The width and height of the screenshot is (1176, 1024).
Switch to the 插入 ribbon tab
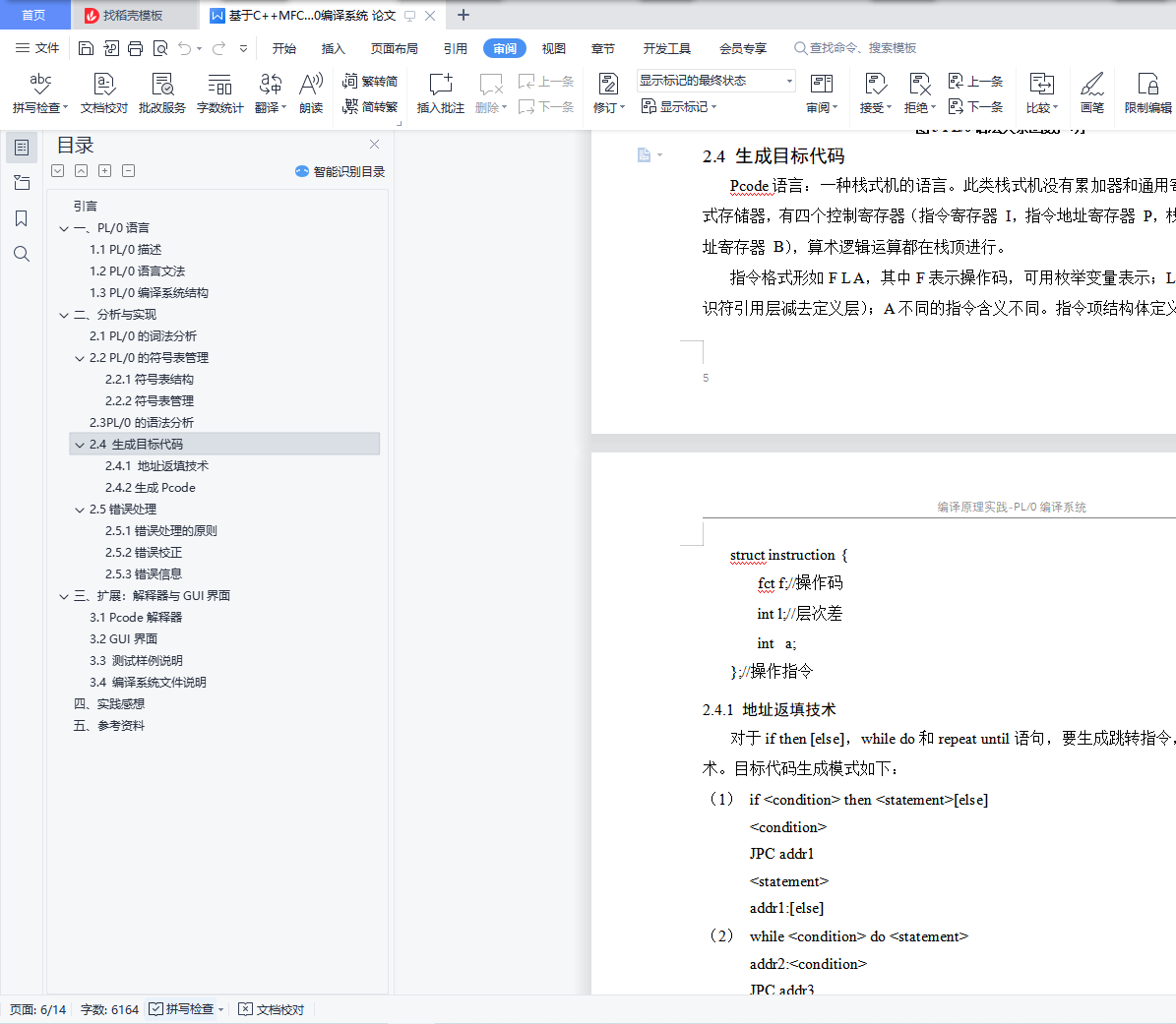pos(333,49)
